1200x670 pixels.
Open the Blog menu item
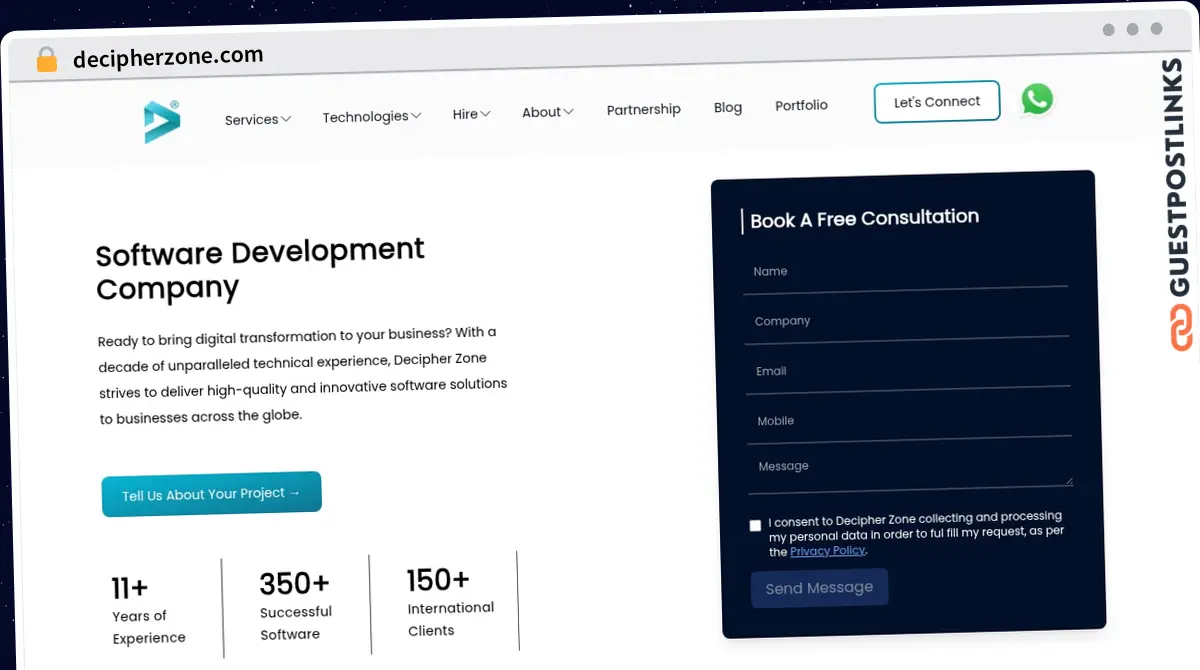728,107
